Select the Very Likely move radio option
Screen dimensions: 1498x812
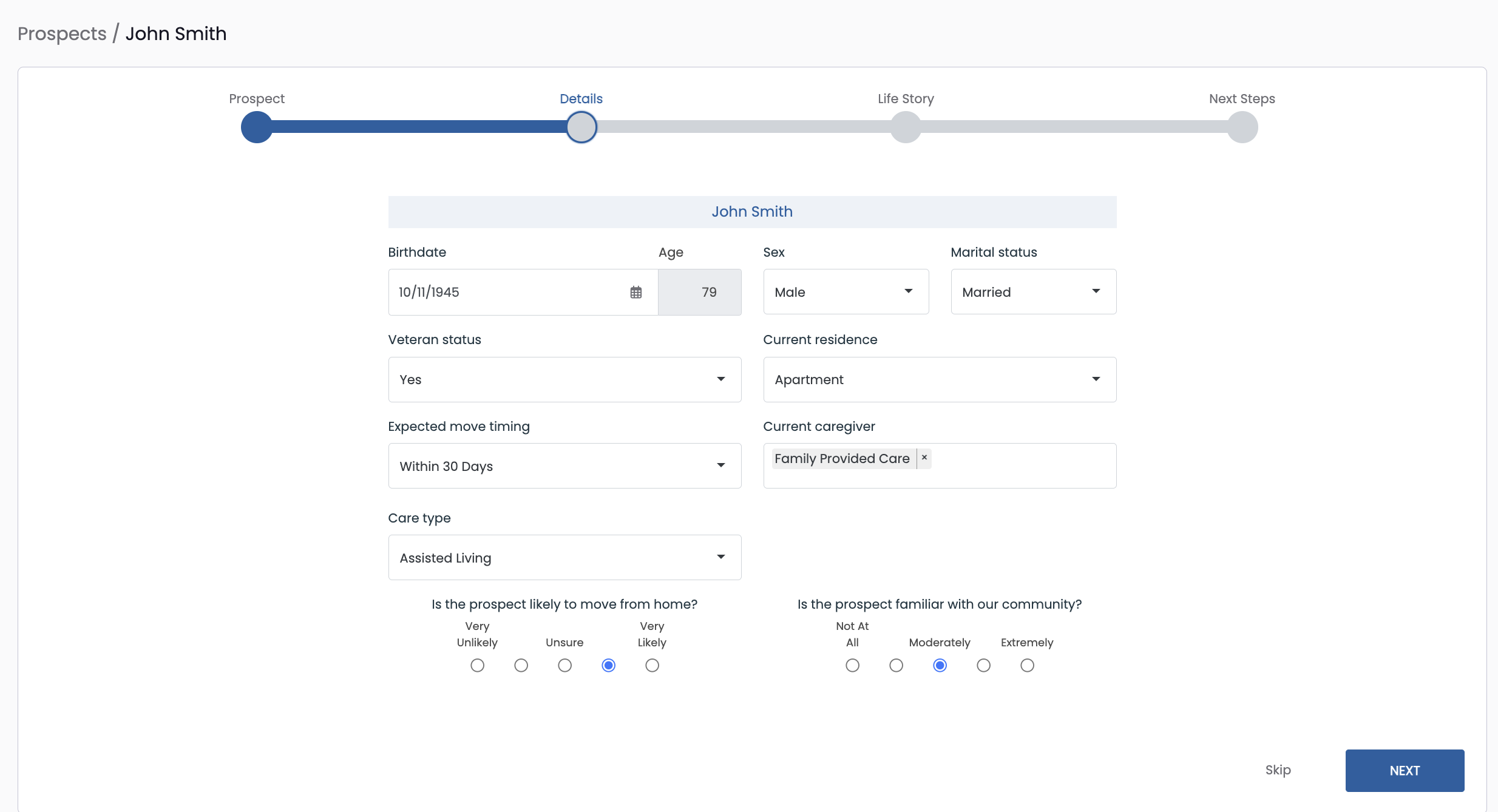[x=652, y=666]
